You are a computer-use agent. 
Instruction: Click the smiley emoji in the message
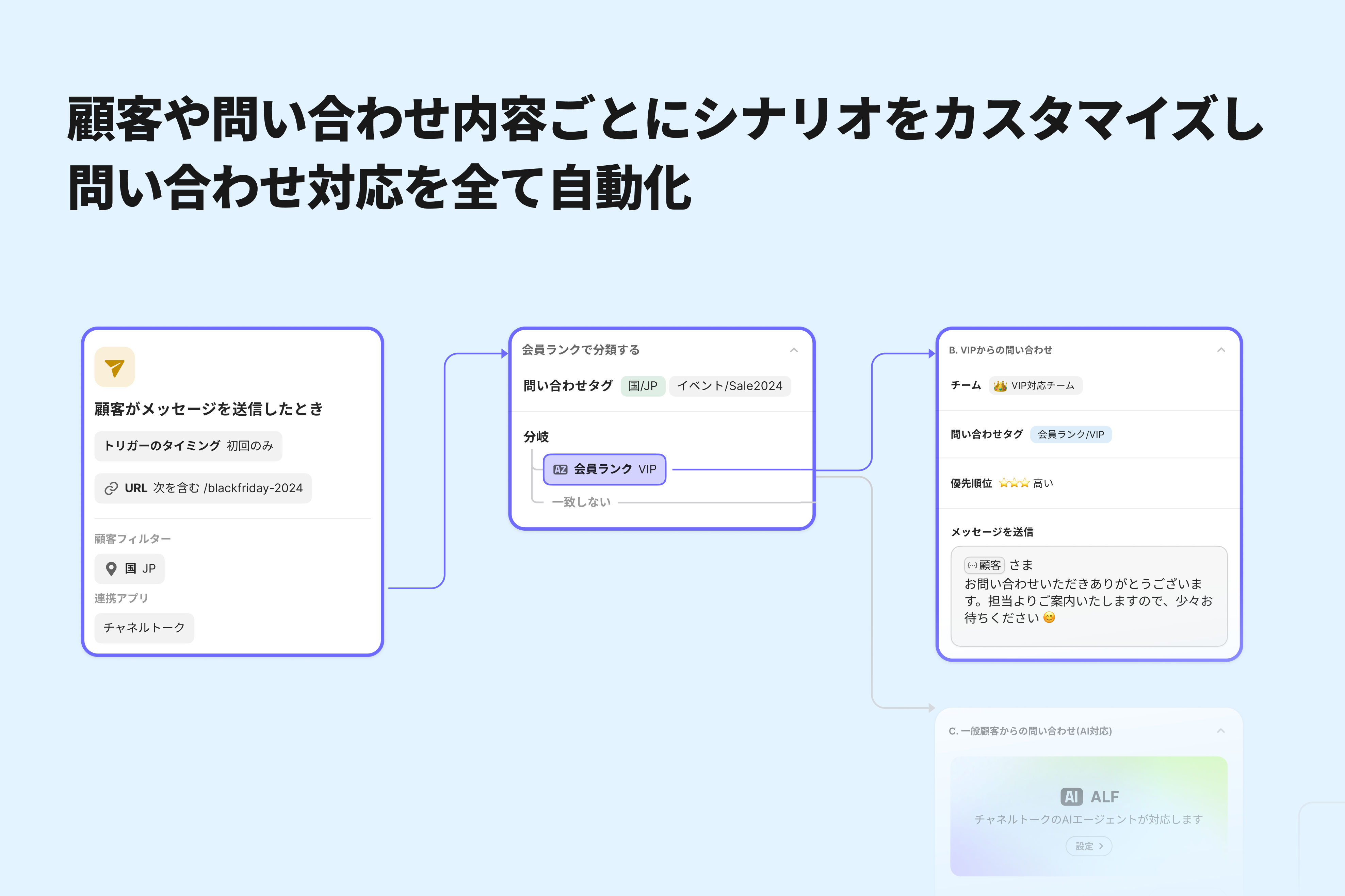click(1049, 618)
